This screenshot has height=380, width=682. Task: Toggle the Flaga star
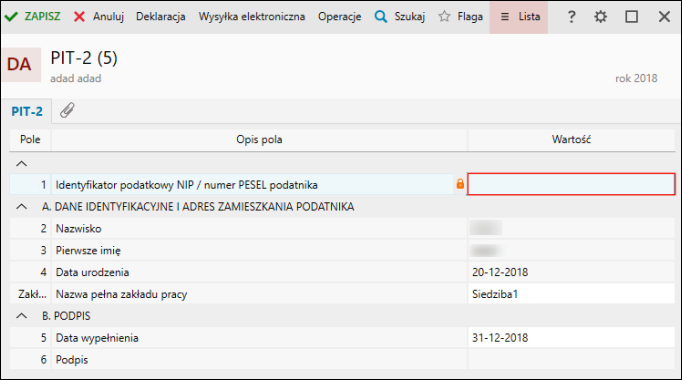point(461,17)
